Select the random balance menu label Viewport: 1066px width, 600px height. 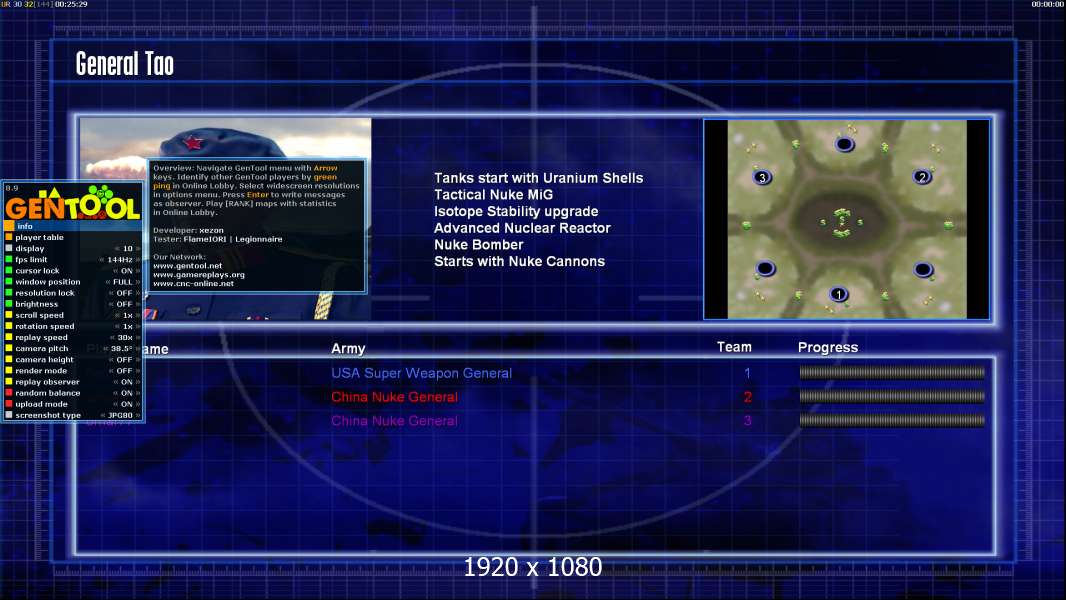[x=48, y=393]
